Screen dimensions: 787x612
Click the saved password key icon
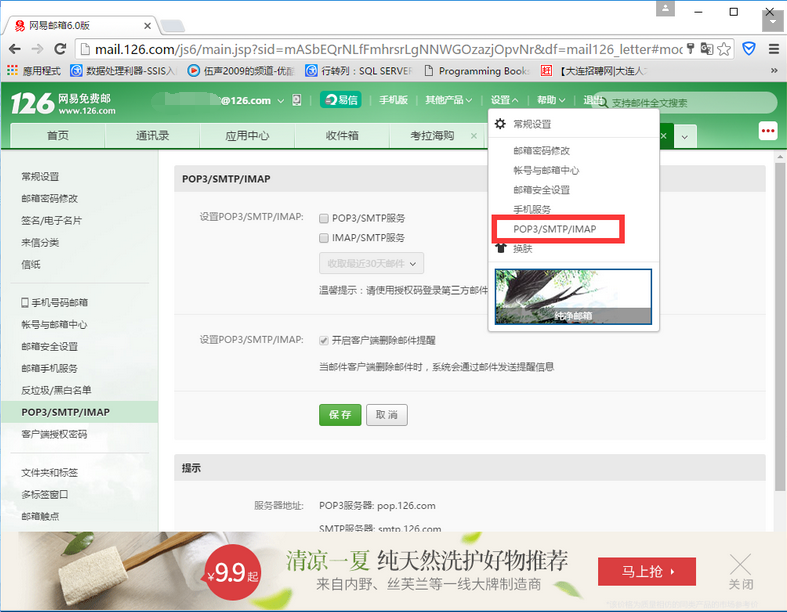point(691,49)
